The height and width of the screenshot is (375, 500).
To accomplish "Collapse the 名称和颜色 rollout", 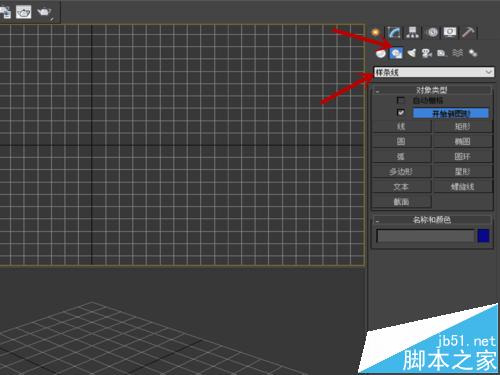I will click(432, 220).
